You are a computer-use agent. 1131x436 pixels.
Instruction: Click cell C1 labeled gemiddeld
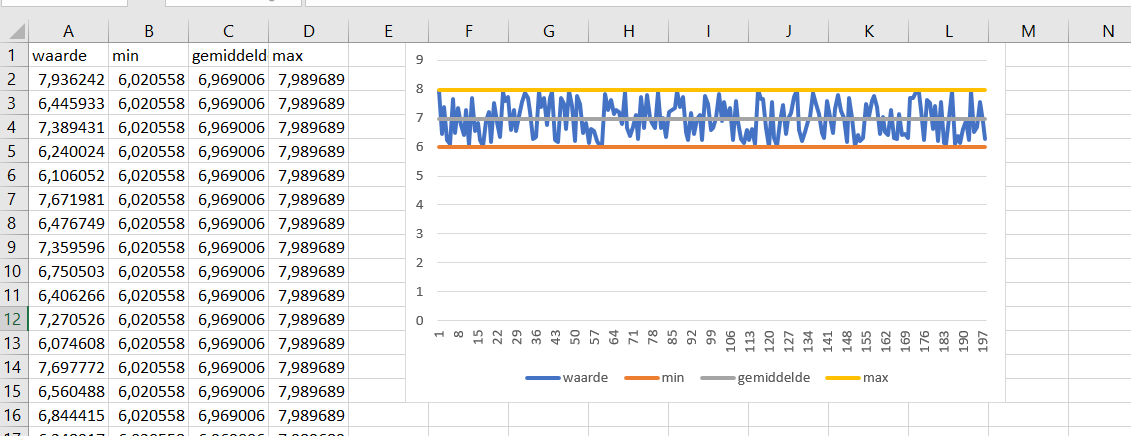pos(229,55)
